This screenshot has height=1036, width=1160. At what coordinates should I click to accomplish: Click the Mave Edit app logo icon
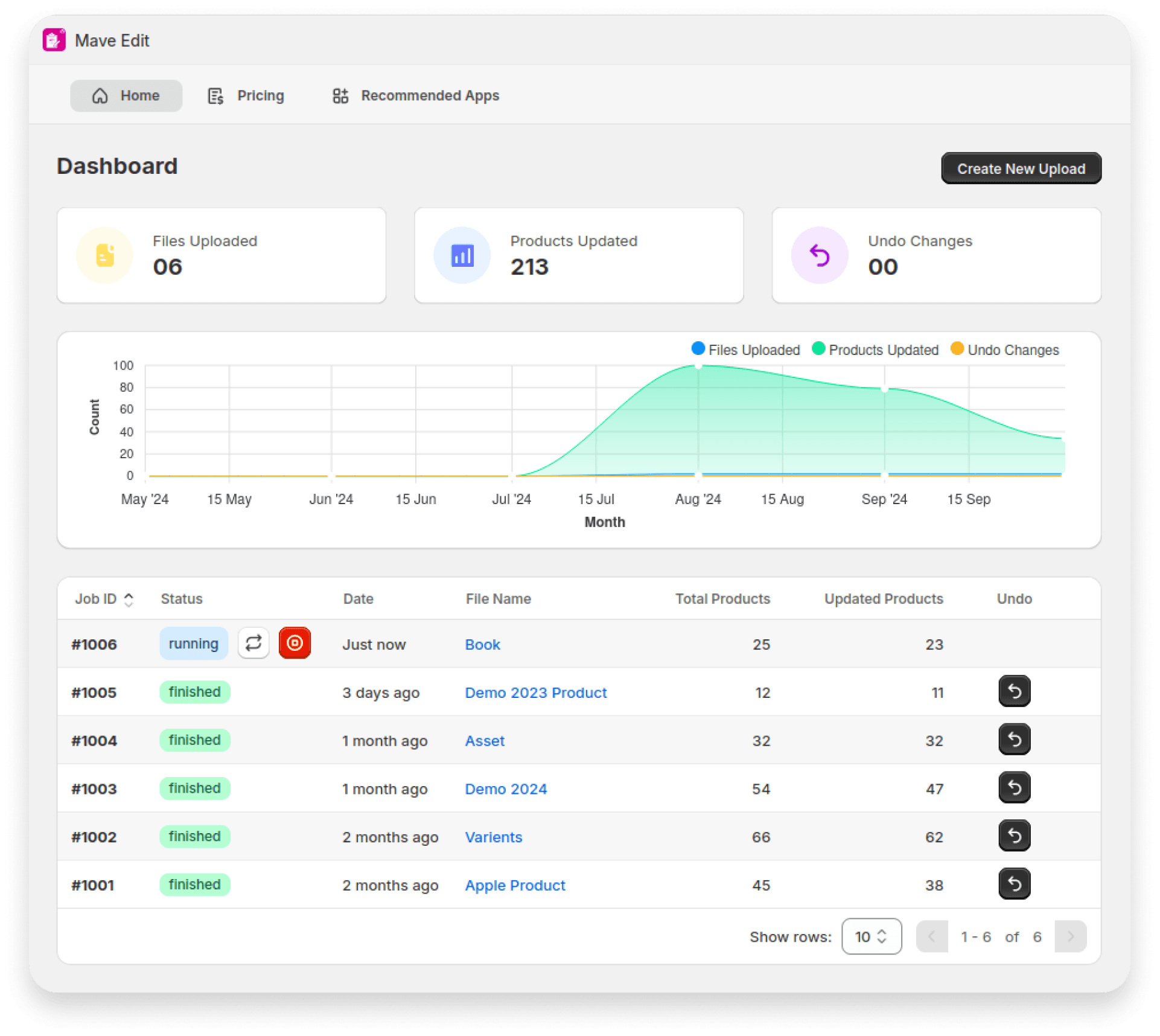(54, 40)
